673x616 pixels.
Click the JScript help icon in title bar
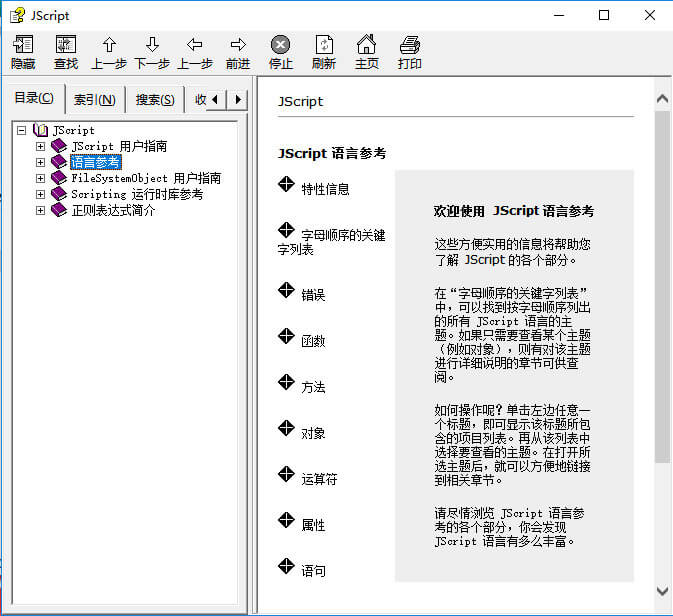(x=17, y=15)
